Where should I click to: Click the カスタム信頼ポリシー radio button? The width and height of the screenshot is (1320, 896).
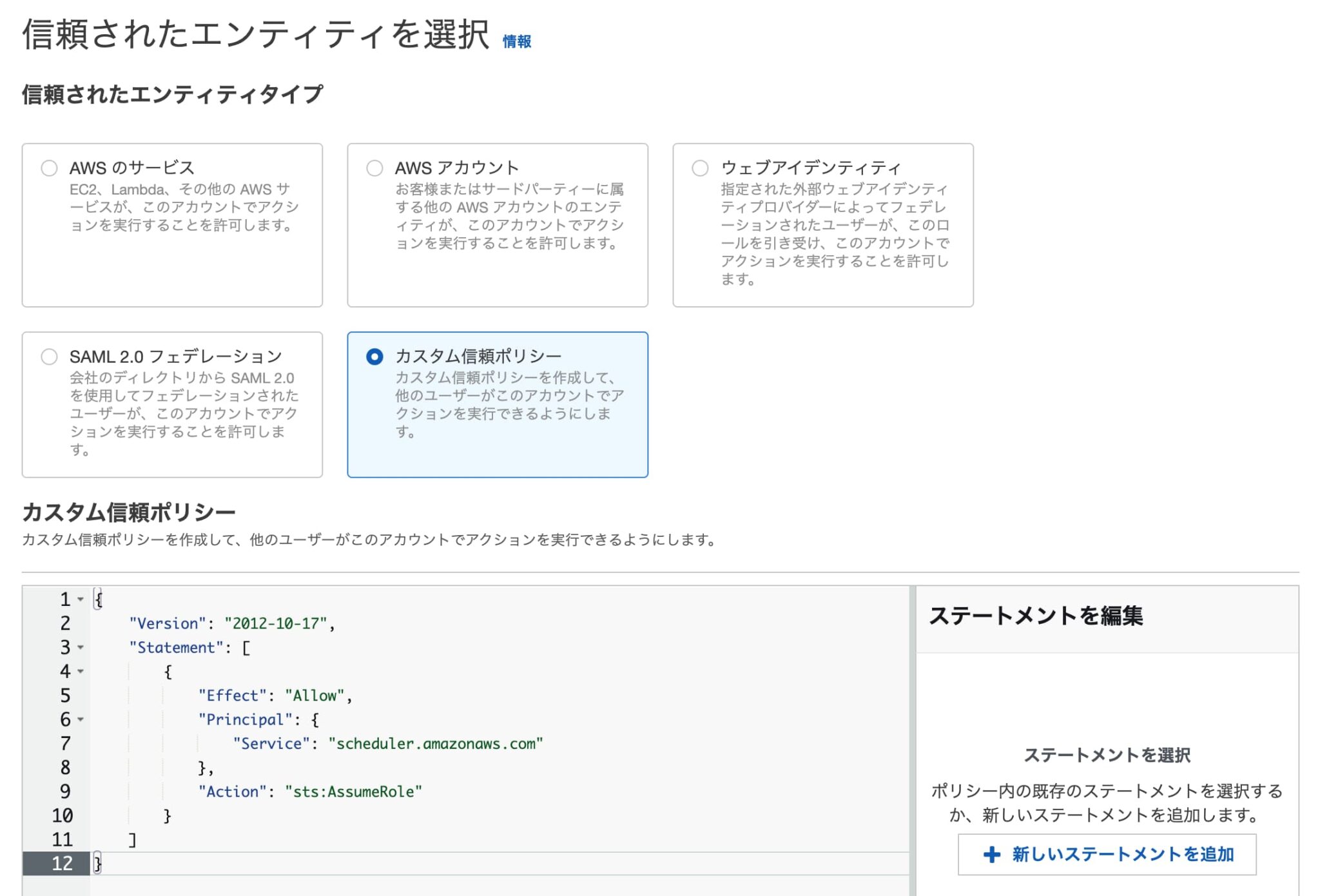tap(373, 356)
